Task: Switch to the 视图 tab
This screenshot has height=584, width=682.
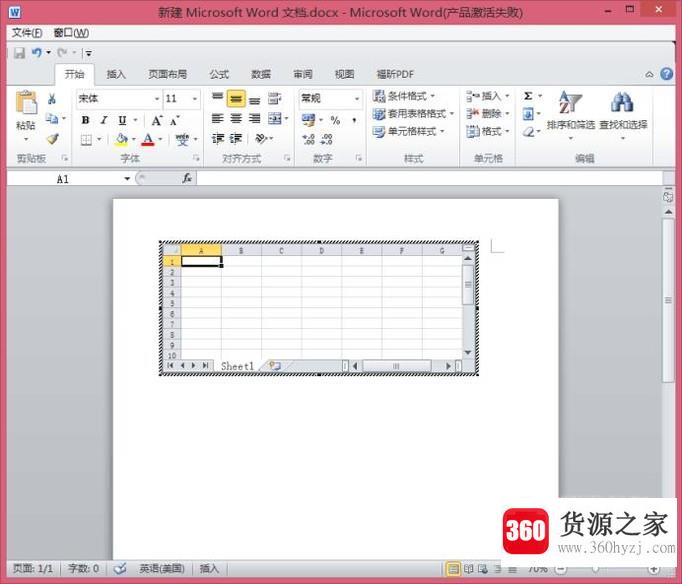Action: click(x=344, y=74)
